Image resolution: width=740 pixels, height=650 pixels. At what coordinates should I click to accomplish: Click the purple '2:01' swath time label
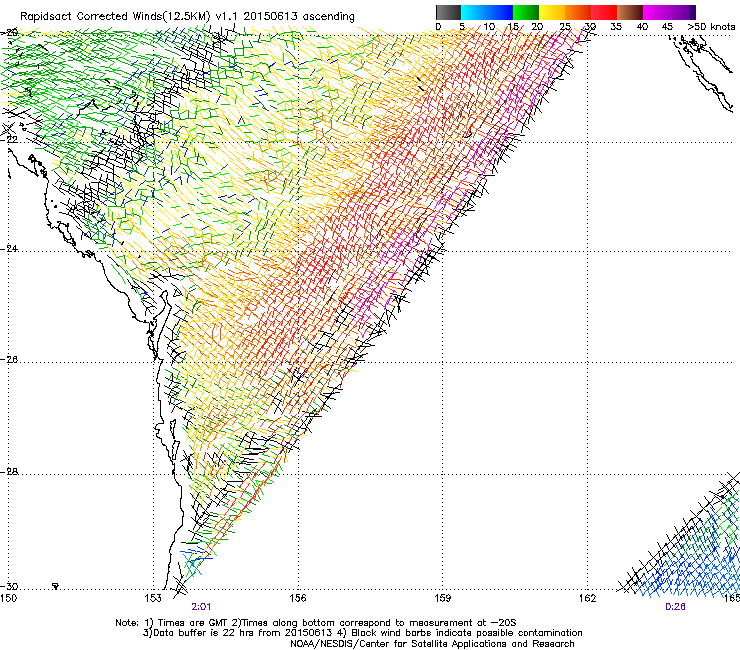click(x=201, y=607)
